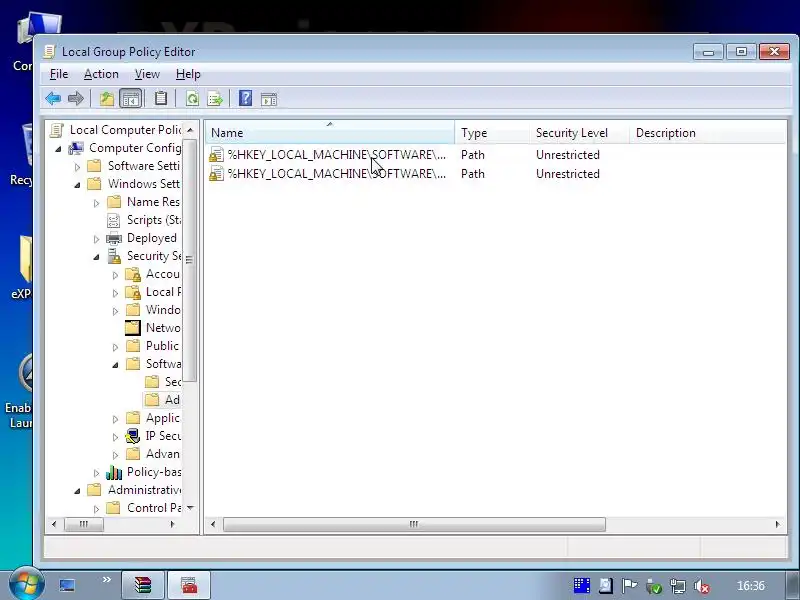The height and width of the screenshot is (600, 800).
Task: Expand the Public Key Policies node
Action: 115,346
